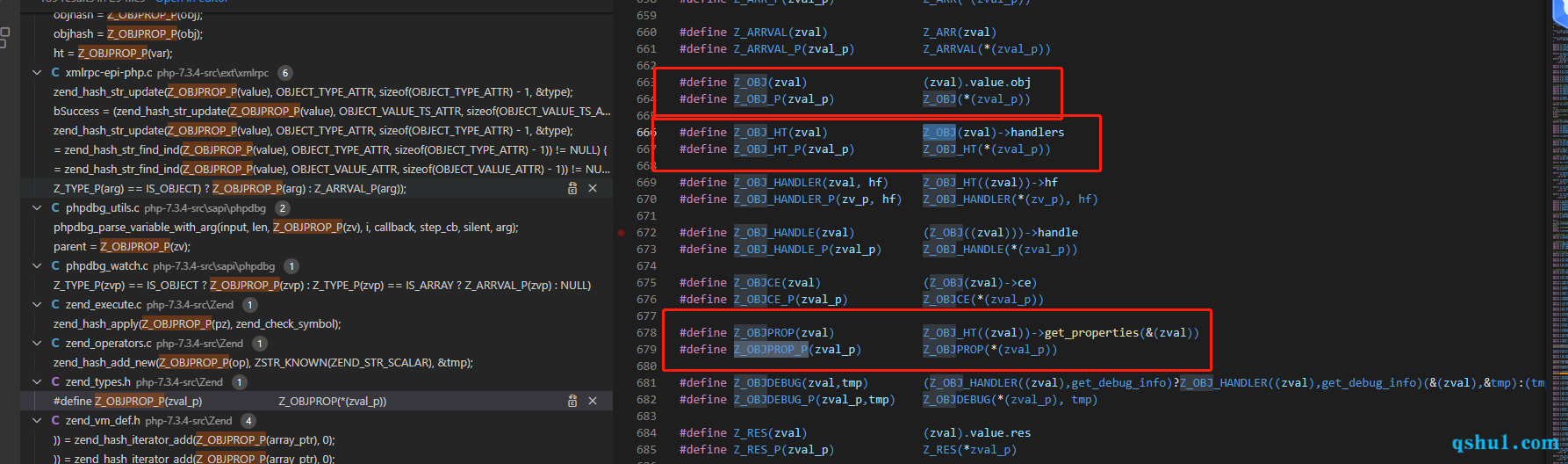Click the C file icon of xmlrpc-epi-php.c
This screenshot has width=1568, height=464.
[x=55, y=73]
